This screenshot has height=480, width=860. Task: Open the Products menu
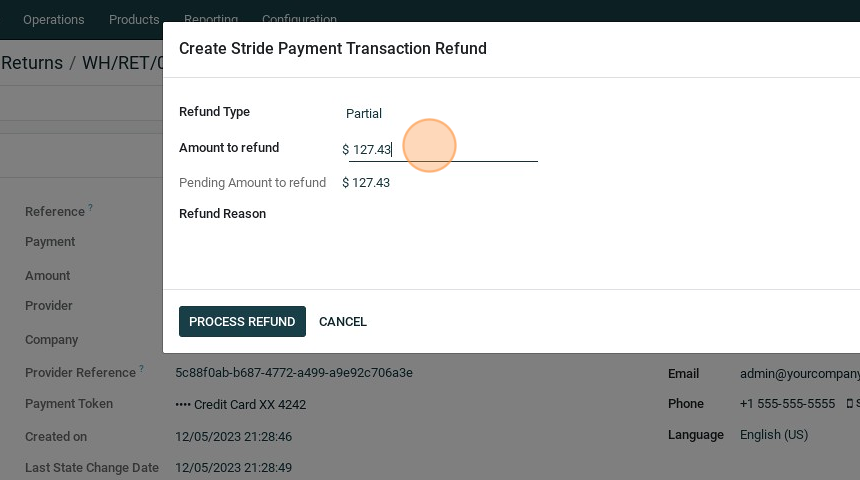point(134,20)
